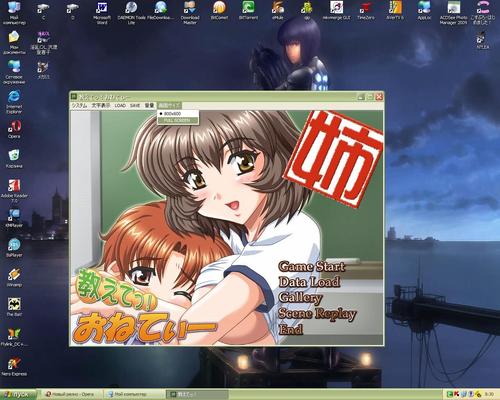The image size is (500, 400).
Task: Click the game window title bar icon
Action: tap(74, 97)
